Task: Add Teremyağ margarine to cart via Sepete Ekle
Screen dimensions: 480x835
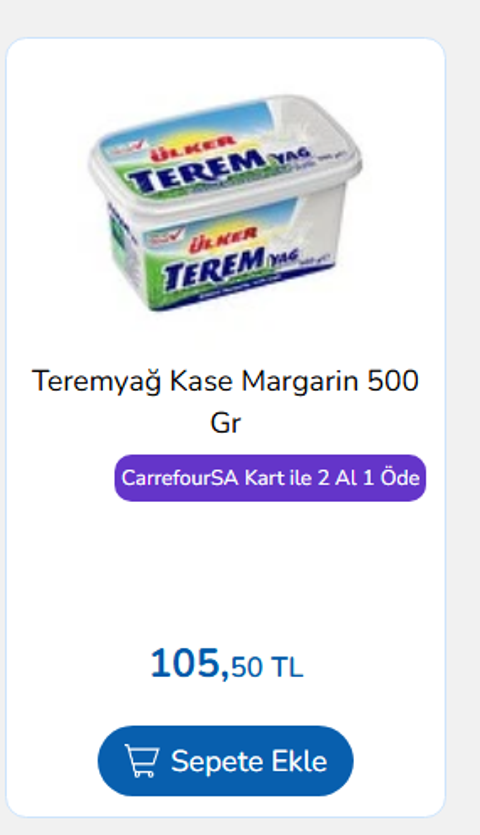Action: coord(225,760)
